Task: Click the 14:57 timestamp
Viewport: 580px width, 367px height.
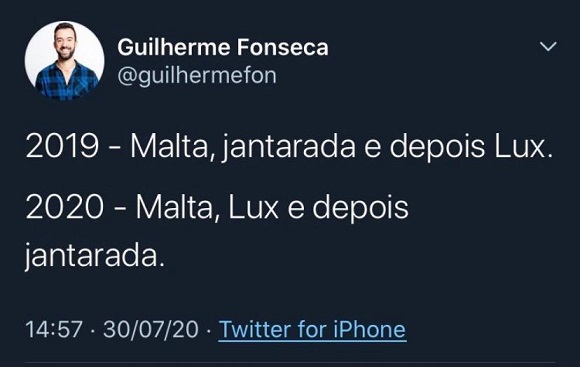Action: coord(54,329)
